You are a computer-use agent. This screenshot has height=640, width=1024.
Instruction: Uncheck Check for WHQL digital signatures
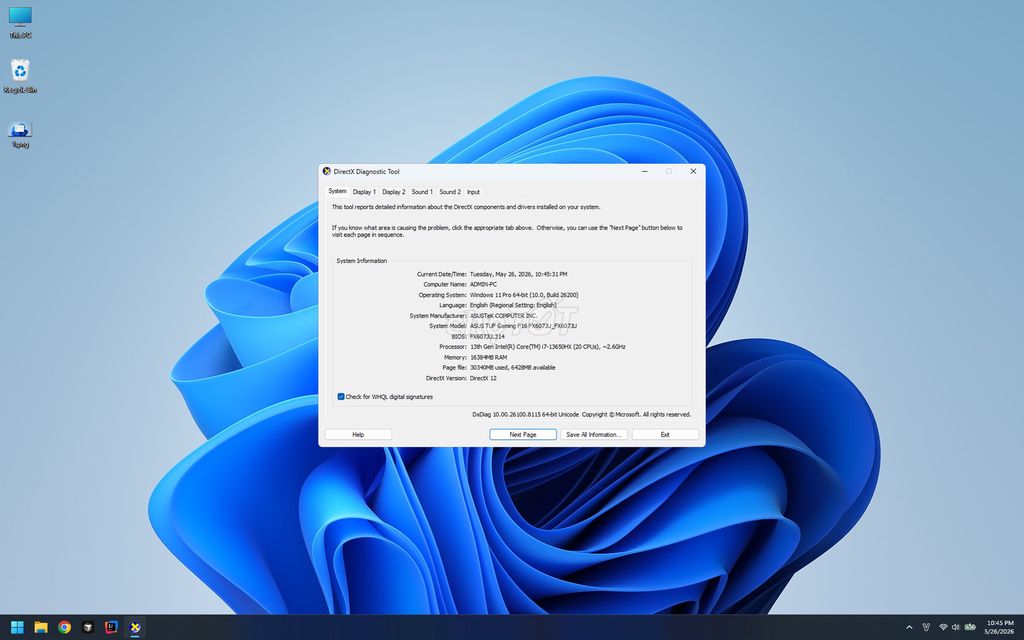coord(341,396)
